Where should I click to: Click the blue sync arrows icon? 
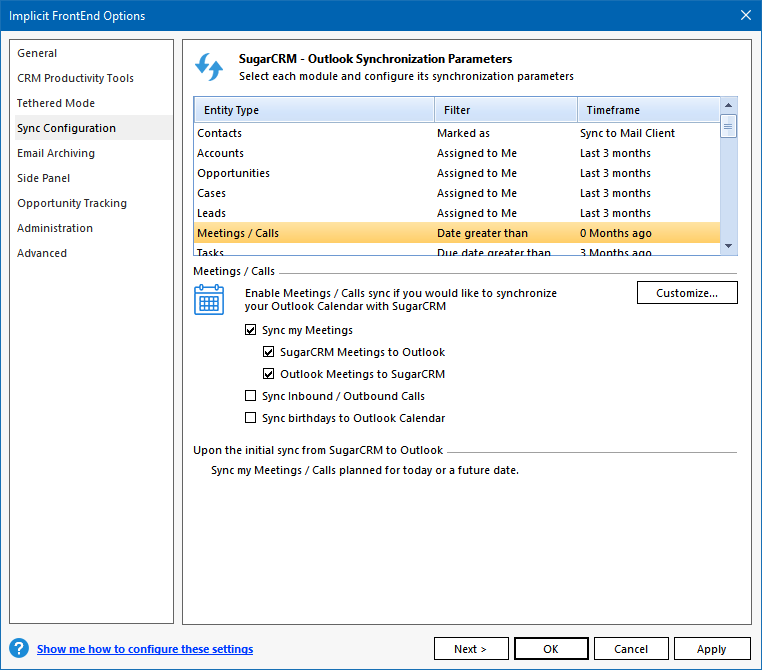coord(209,67)
